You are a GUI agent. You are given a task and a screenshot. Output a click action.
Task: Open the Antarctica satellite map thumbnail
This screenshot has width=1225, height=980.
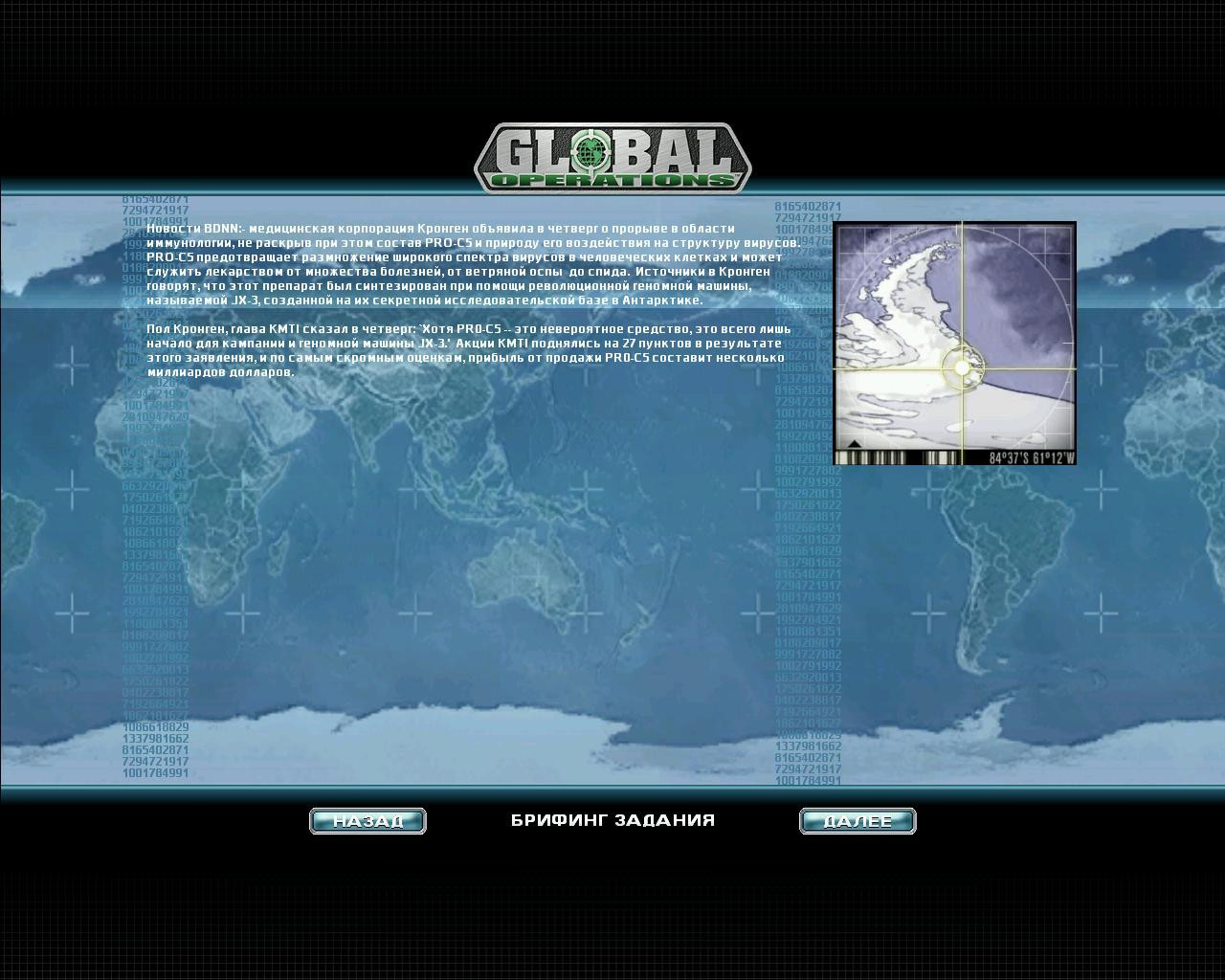tap(955, 344)
